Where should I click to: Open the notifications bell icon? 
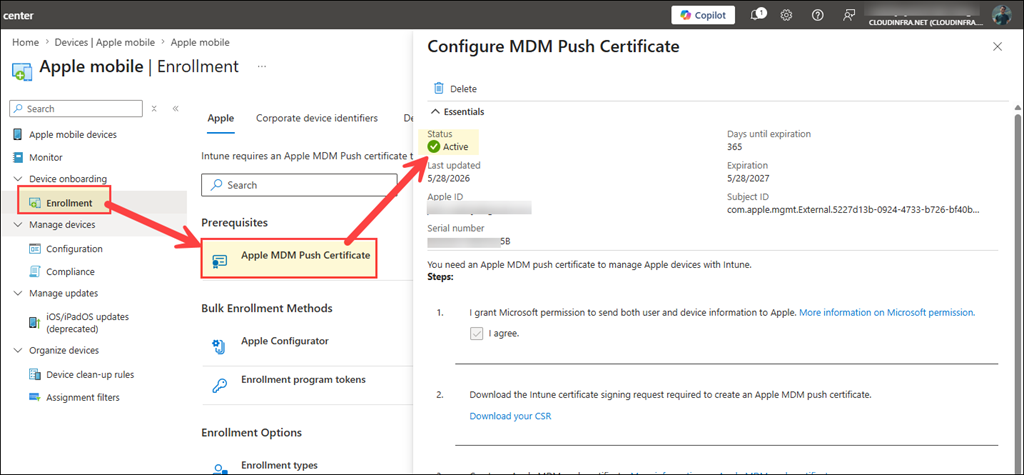(x=758, y=15)
